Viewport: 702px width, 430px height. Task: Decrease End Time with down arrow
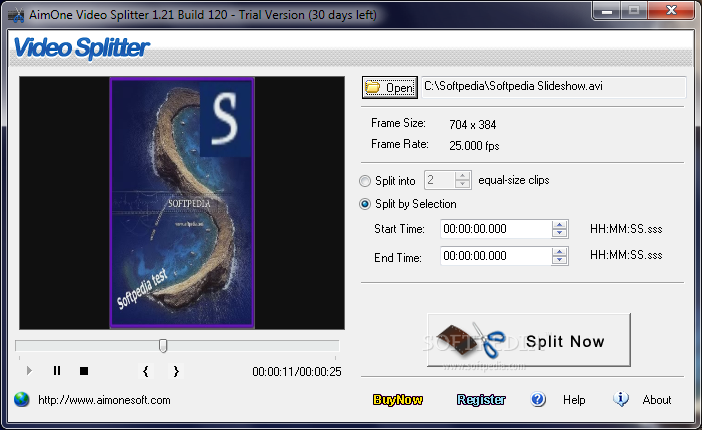click(x=559, y=260)
